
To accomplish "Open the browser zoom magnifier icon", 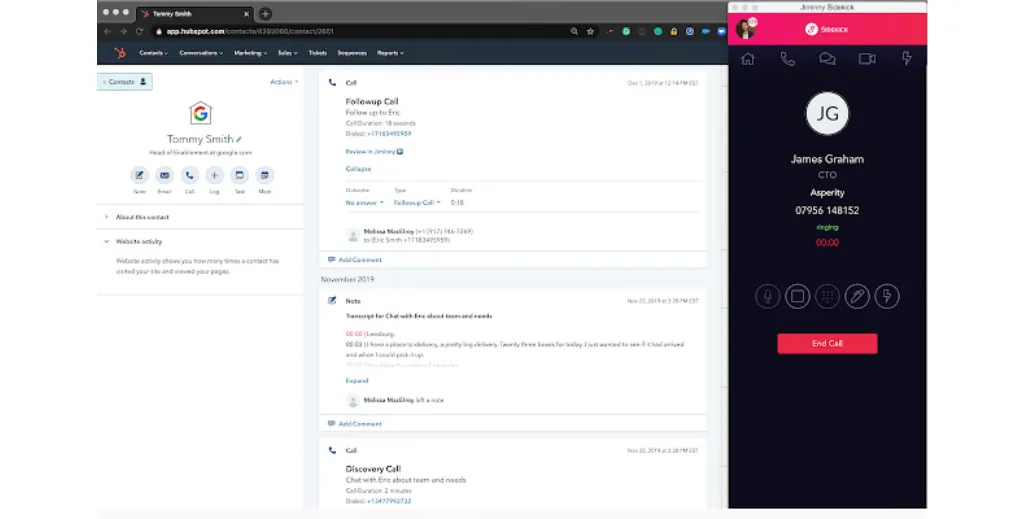I will coord(574,31).
